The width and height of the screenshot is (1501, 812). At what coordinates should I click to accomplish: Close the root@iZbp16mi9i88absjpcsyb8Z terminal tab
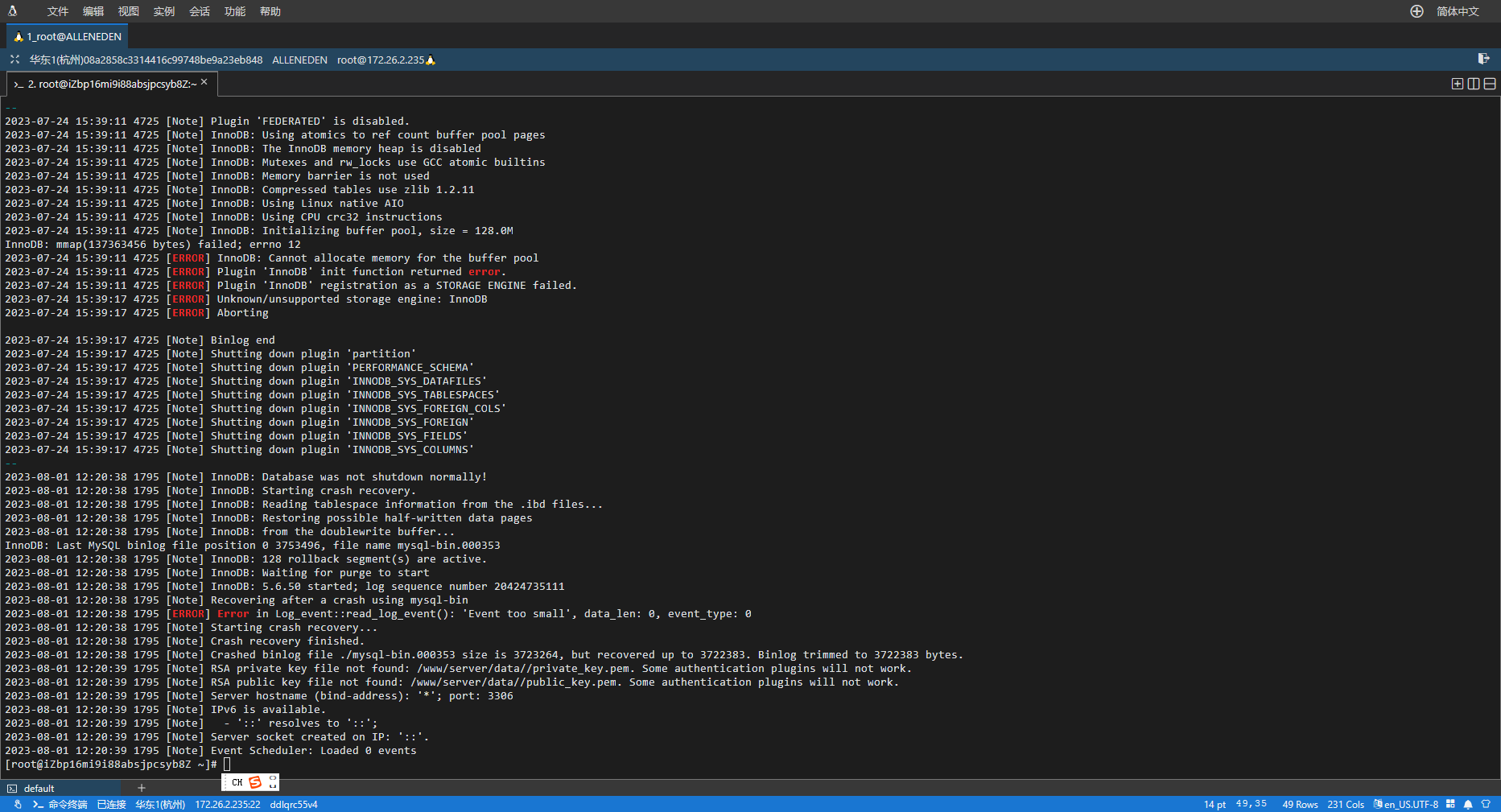click(x=204, y=82)
